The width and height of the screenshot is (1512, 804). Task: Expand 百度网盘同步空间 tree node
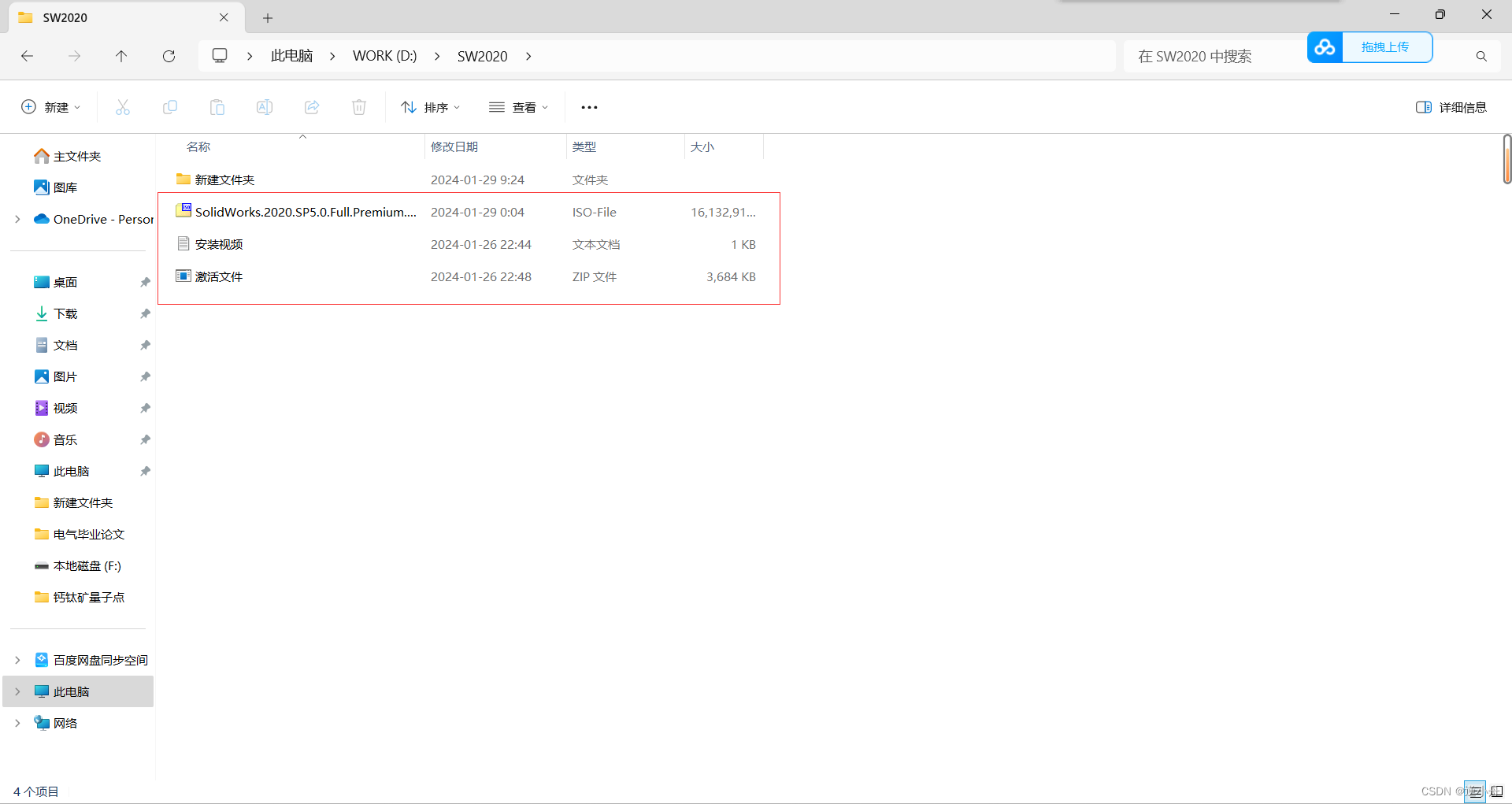pyautogui.click(x=17, y=660)
